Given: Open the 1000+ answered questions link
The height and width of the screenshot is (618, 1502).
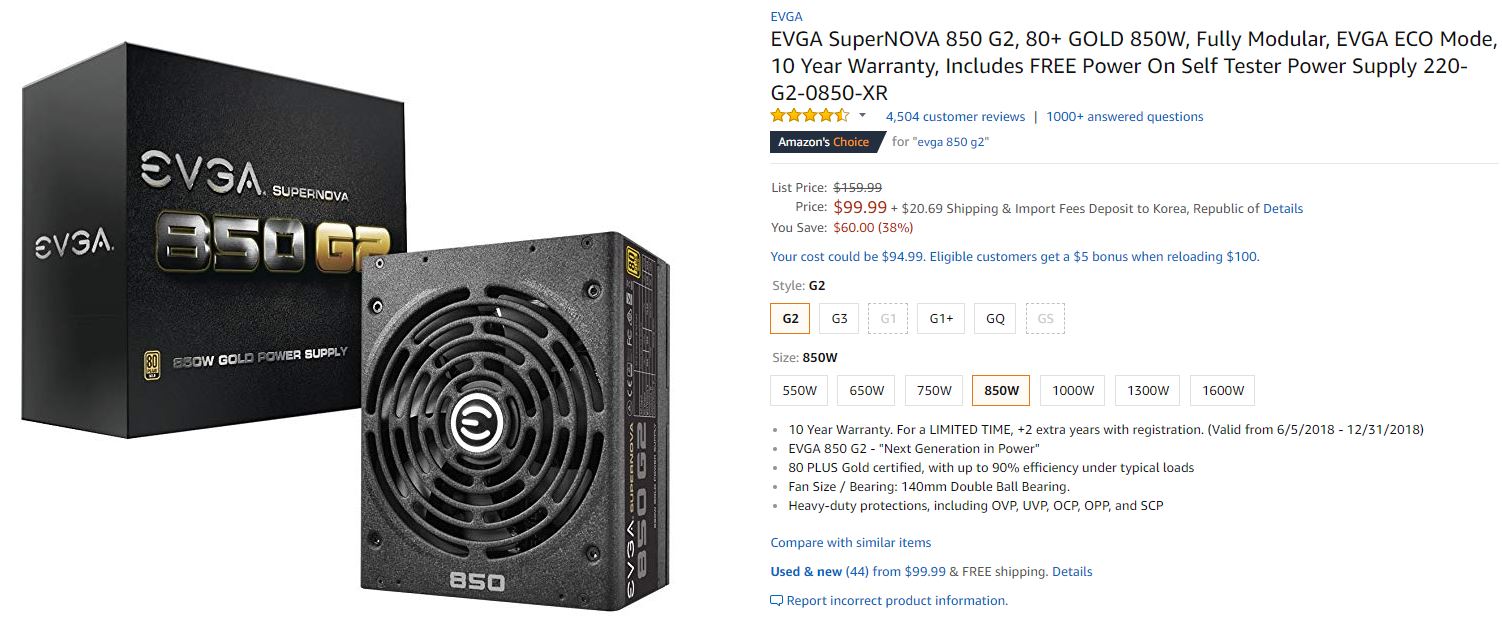Looking at the screenshot, I should coord(1124,117).
